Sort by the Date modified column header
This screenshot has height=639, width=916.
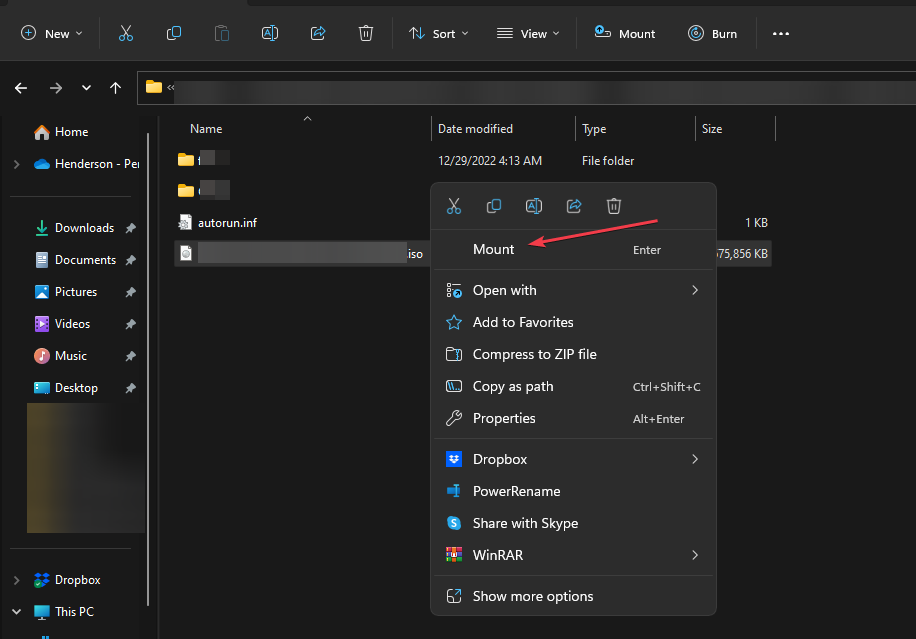tap(475, 129)
